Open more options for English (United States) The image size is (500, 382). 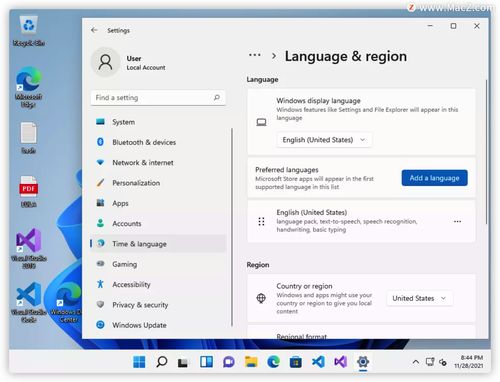[457, 222]
